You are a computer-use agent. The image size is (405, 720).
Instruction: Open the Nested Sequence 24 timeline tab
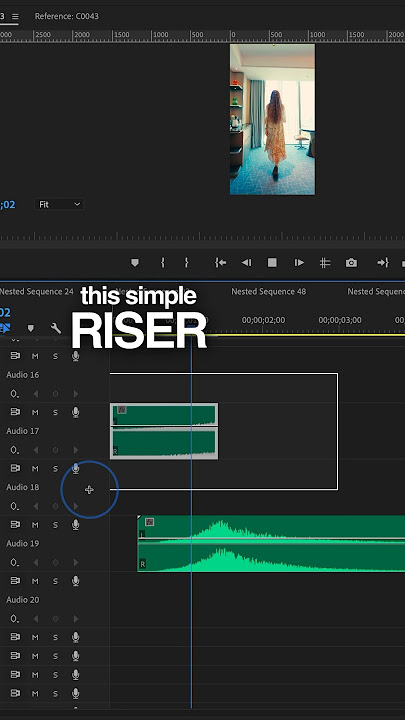pyautogui.click(x=36, y=292)
